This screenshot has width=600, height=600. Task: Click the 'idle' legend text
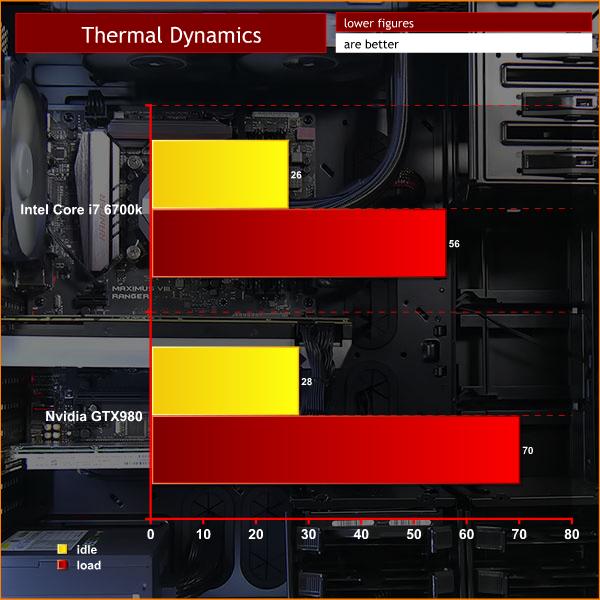point(87,549)
